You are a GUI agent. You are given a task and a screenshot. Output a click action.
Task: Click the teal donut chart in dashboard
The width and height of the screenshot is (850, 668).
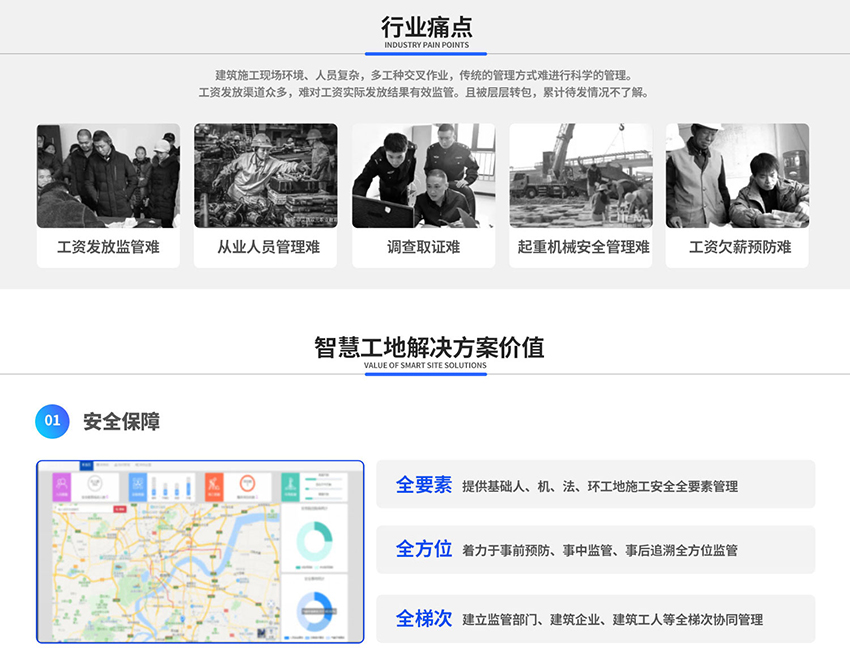(314, 541)
